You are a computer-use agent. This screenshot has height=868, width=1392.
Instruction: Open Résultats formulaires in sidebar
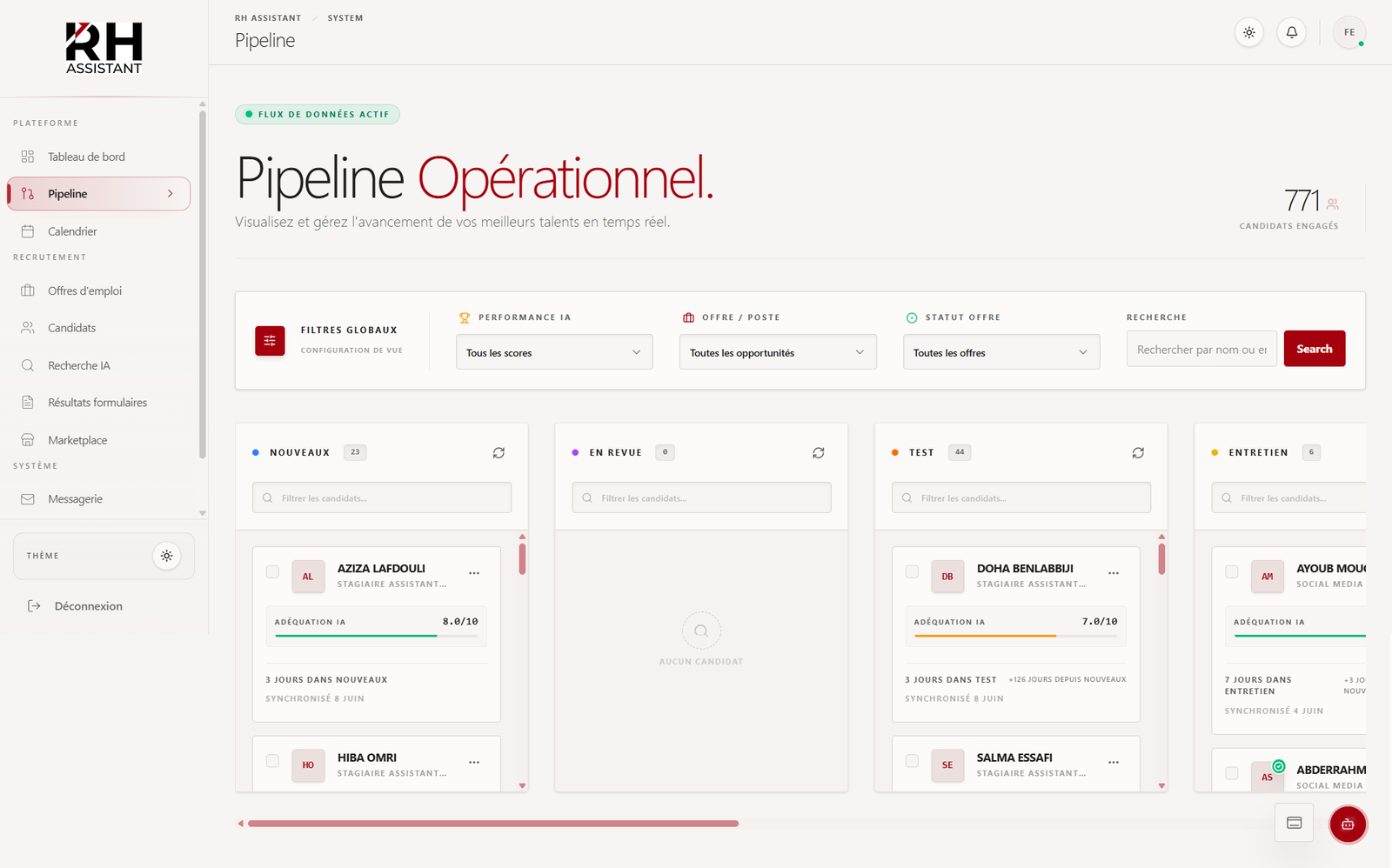pos(98,403)
